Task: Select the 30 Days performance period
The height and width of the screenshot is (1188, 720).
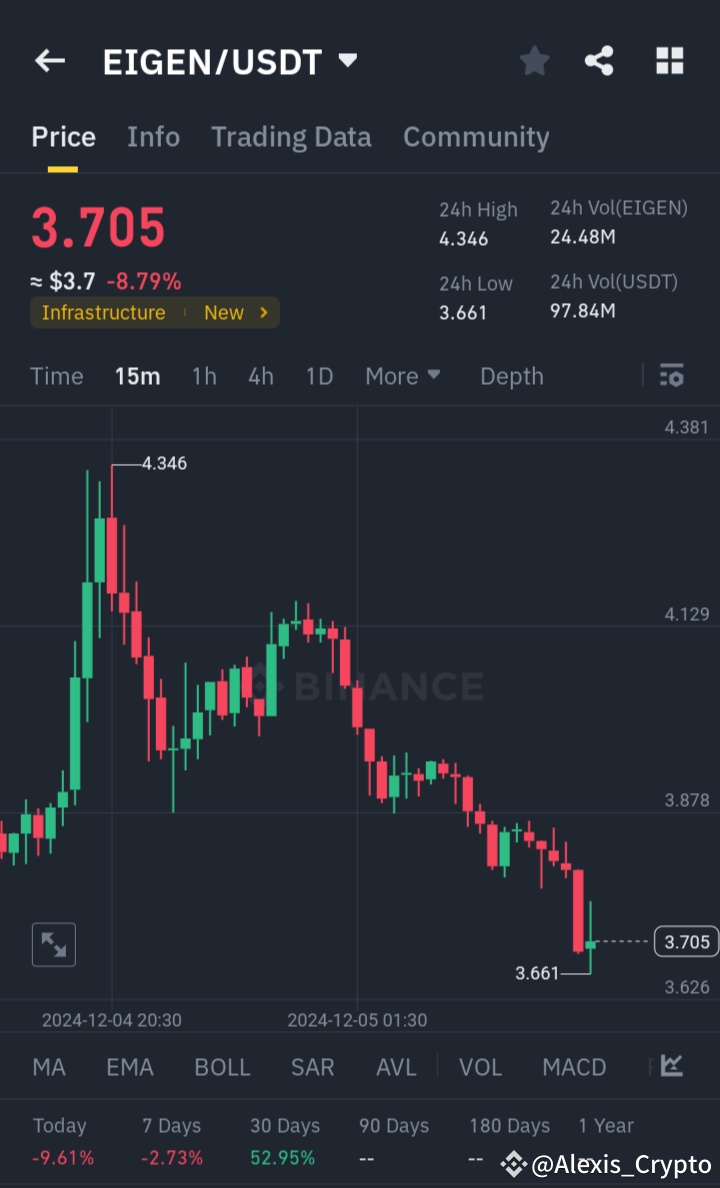Action: 284,1125
